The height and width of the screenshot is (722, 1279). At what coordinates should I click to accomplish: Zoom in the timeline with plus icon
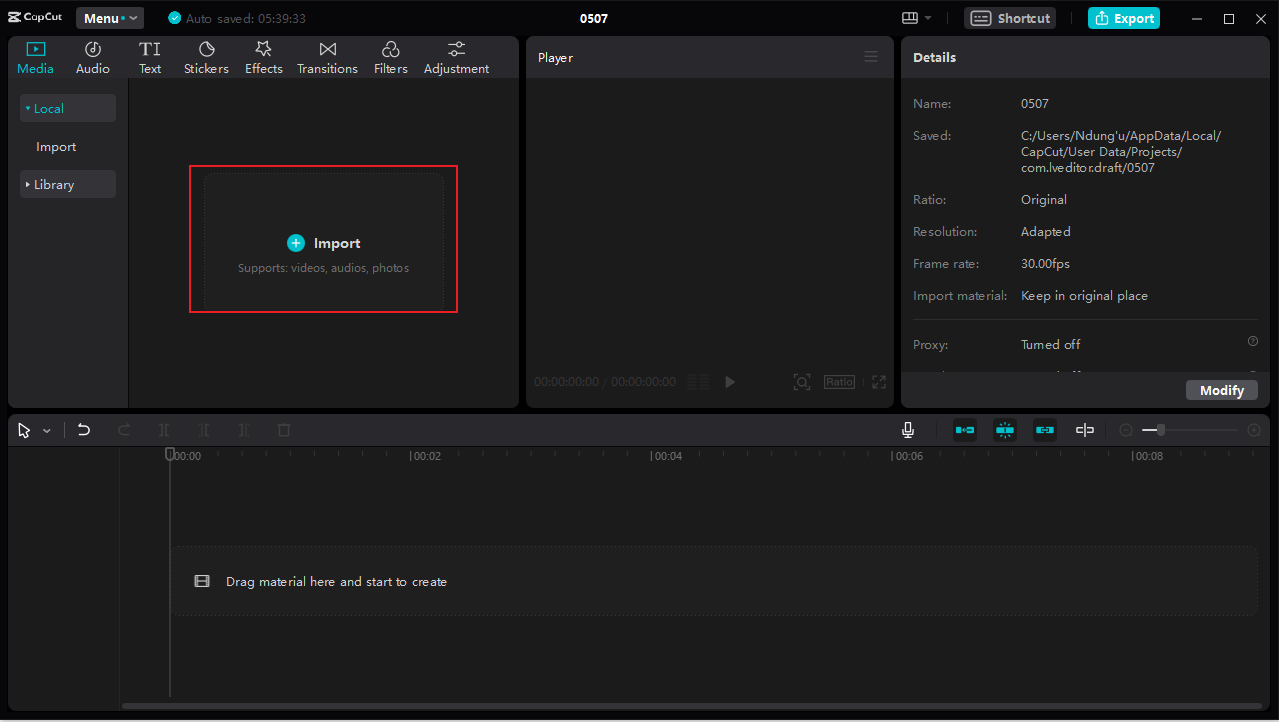pos(1254,430)
